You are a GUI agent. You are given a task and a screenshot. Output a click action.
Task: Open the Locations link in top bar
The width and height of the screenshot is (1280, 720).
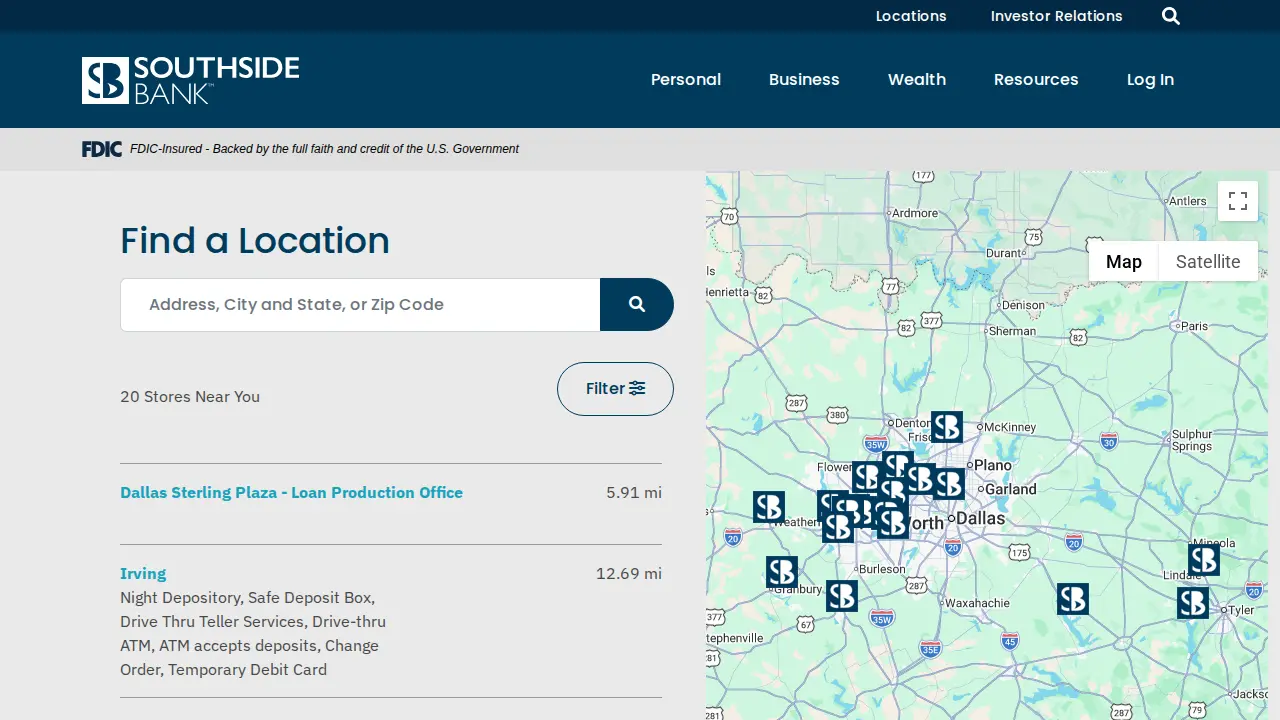[x=911, y=16]
